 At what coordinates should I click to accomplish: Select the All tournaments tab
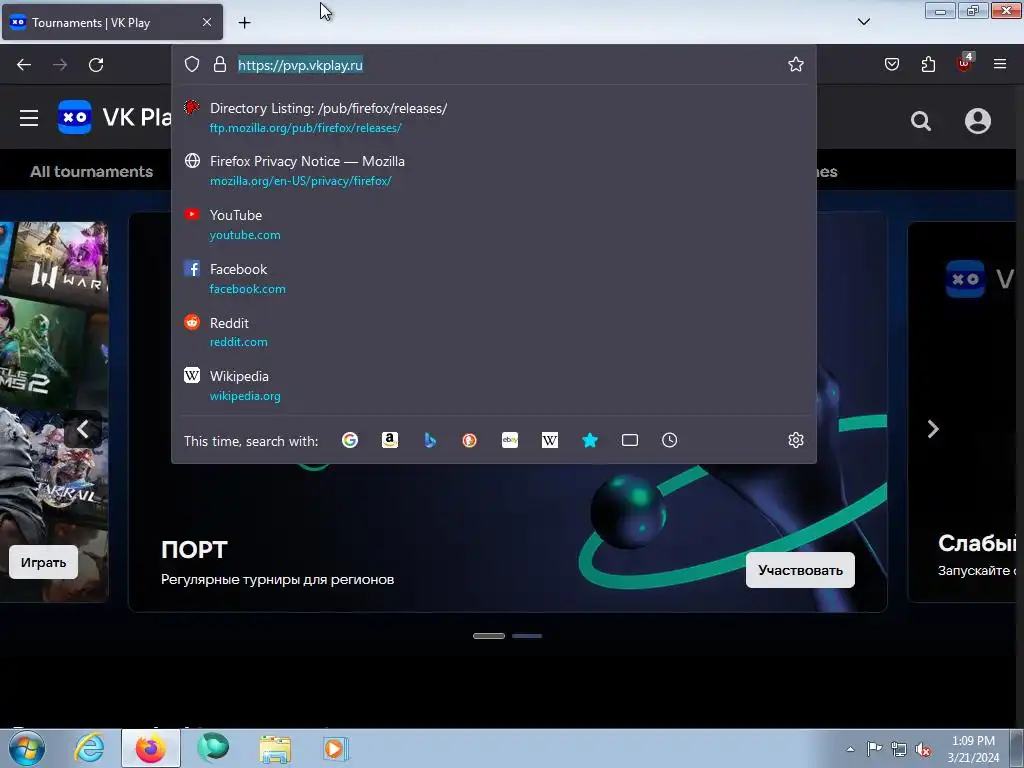tap(91, 172)
